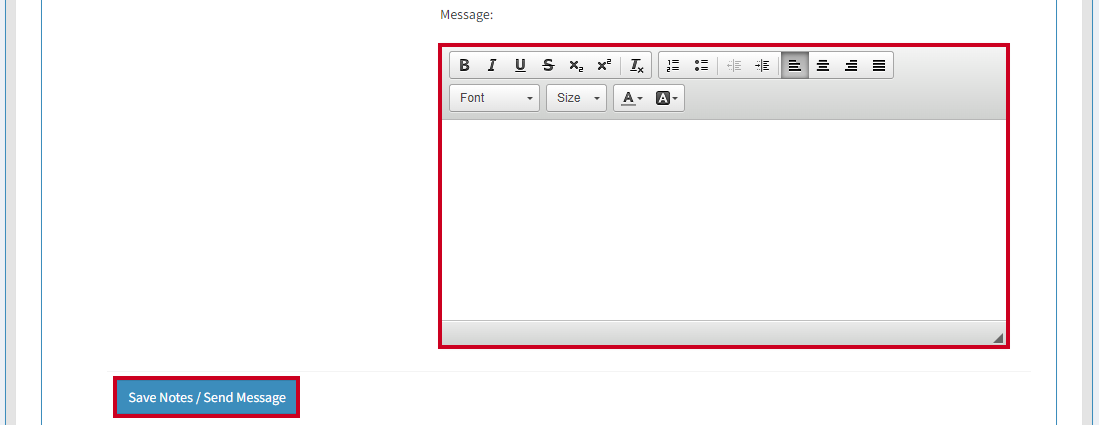Remove text formatting
The height and width of the screenshot is (425, 1099).
(636, 65)
